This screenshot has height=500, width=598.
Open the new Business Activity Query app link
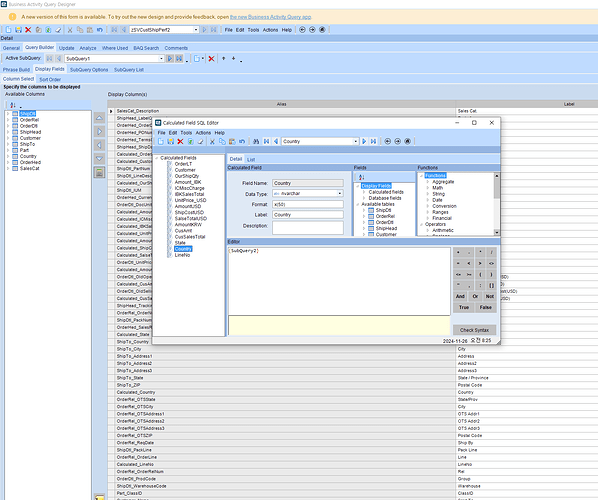click(270, 17)
